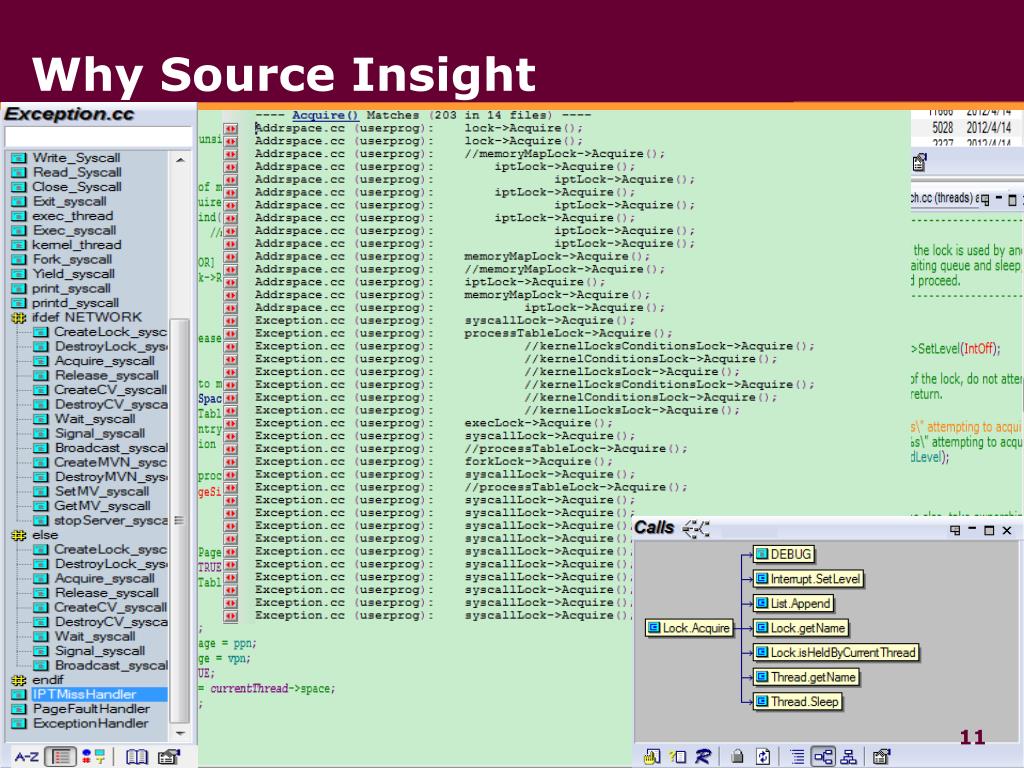Click source link icon for execLock->Acquire row
This screenshot has height=768, width=1024.
pos(231,423)
